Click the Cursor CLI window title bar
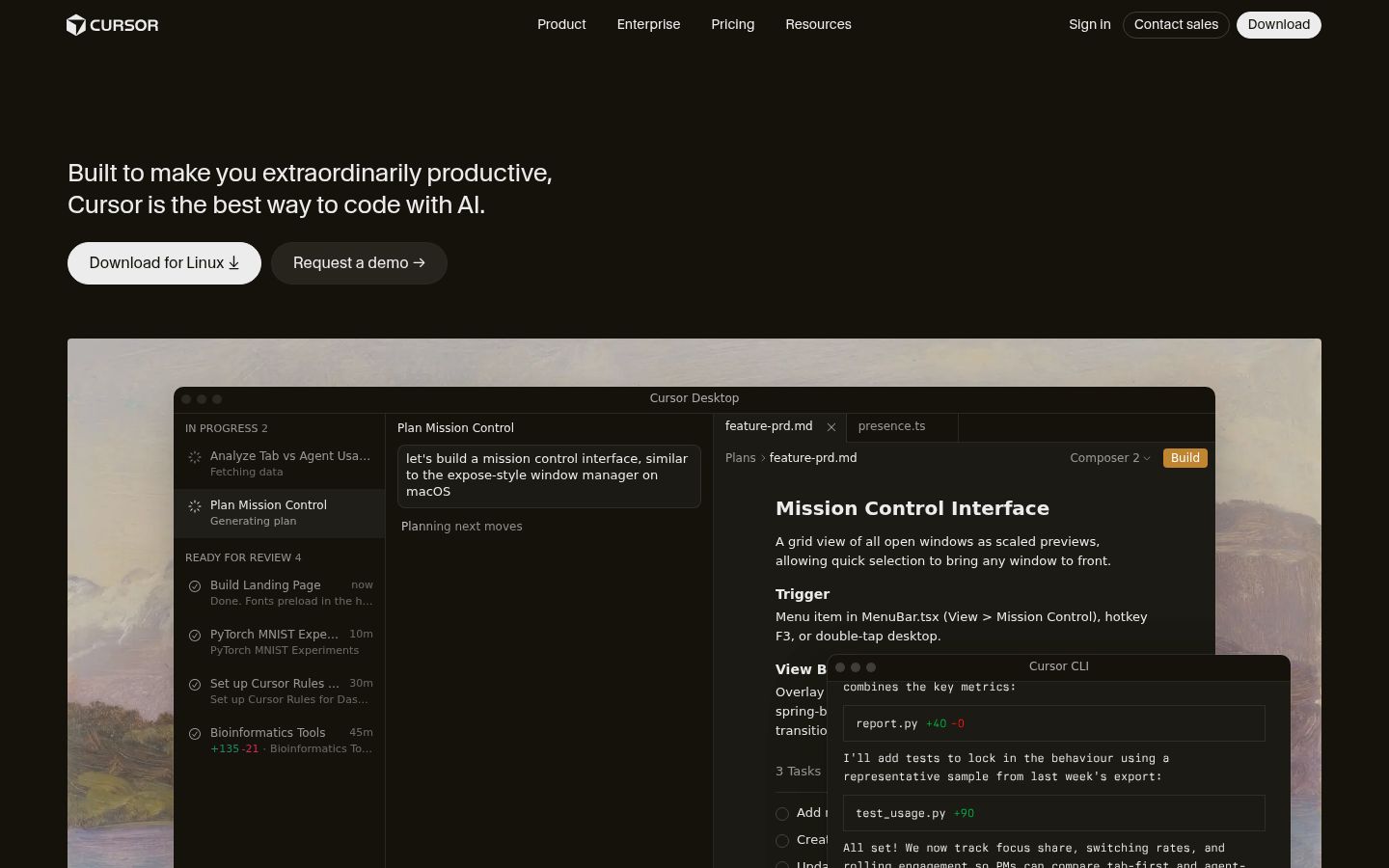 [1059, 666]
